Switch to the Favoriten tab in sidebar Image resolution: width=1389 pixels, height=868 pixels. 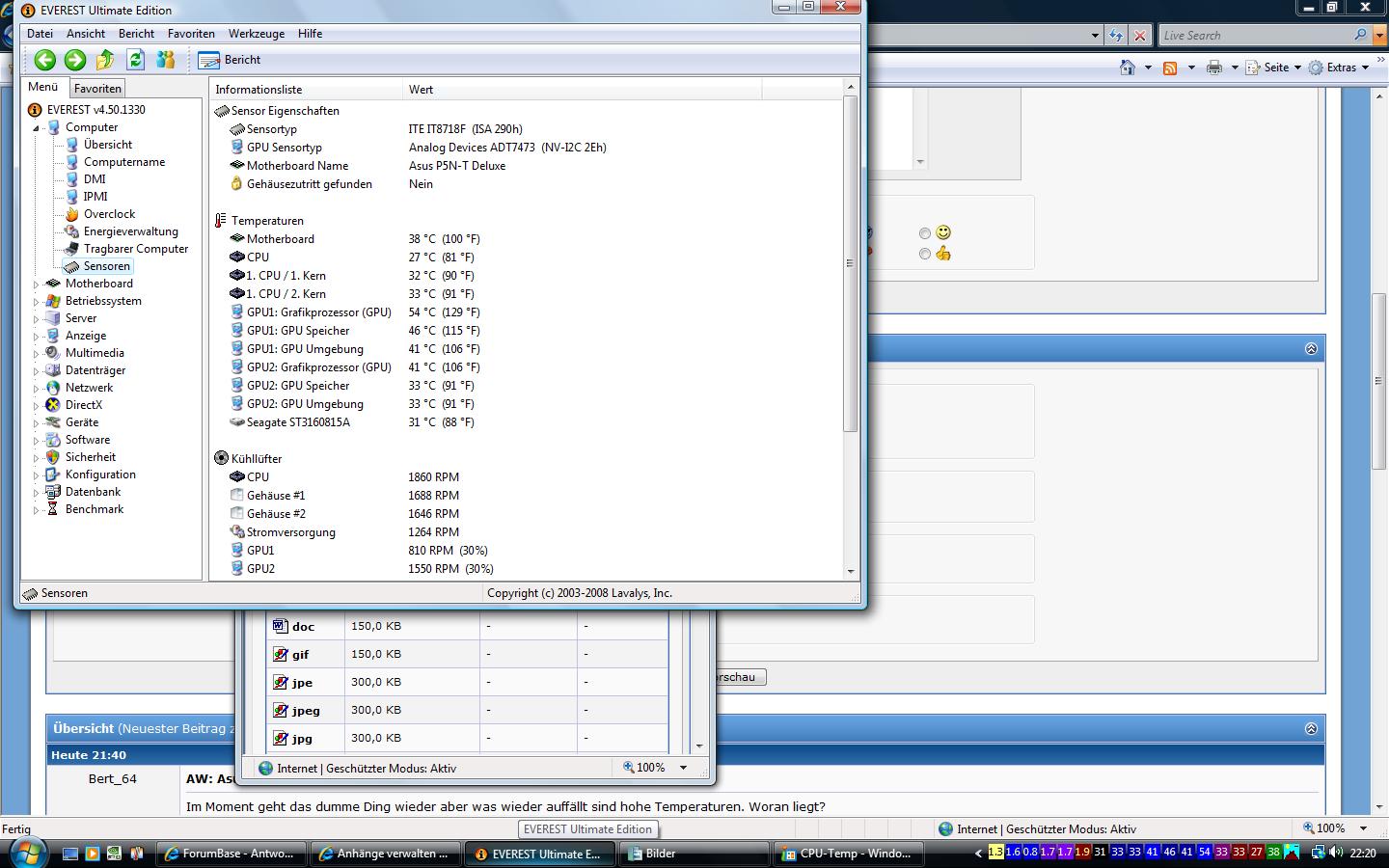point(97,88)
